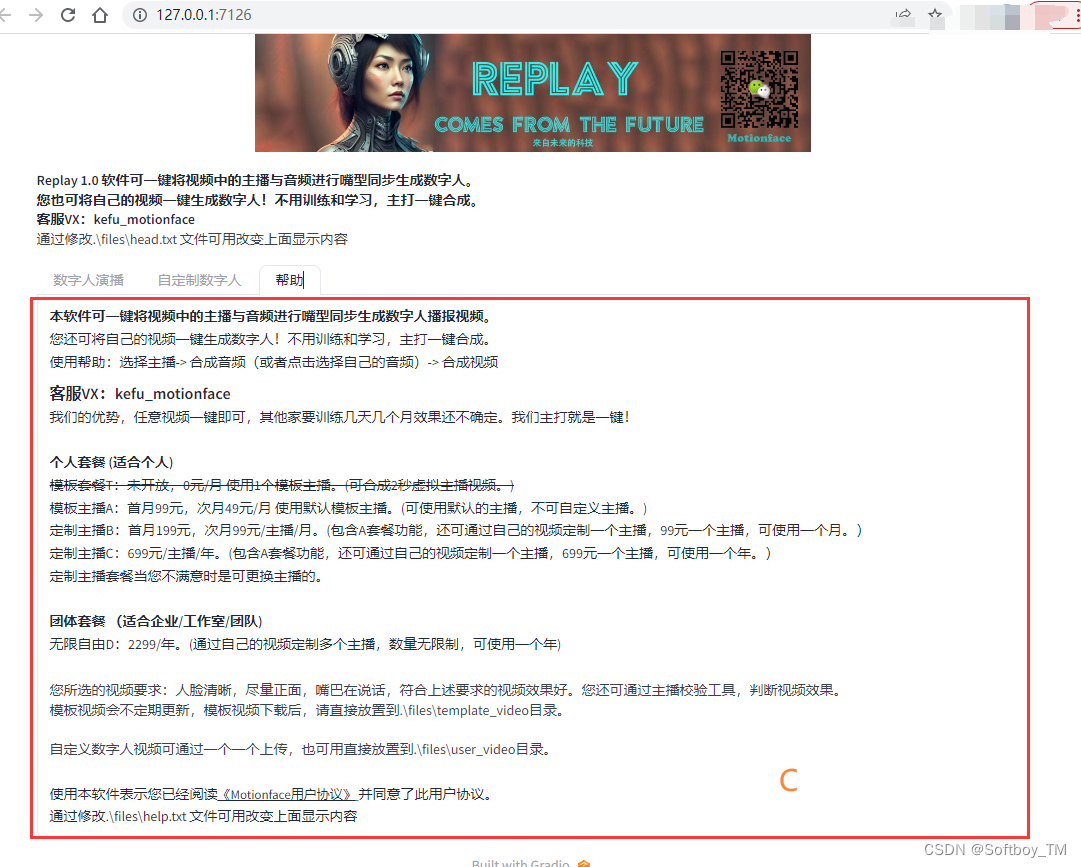
Task: Go to the browser home page icon
Action: click(x=100, y=14)
